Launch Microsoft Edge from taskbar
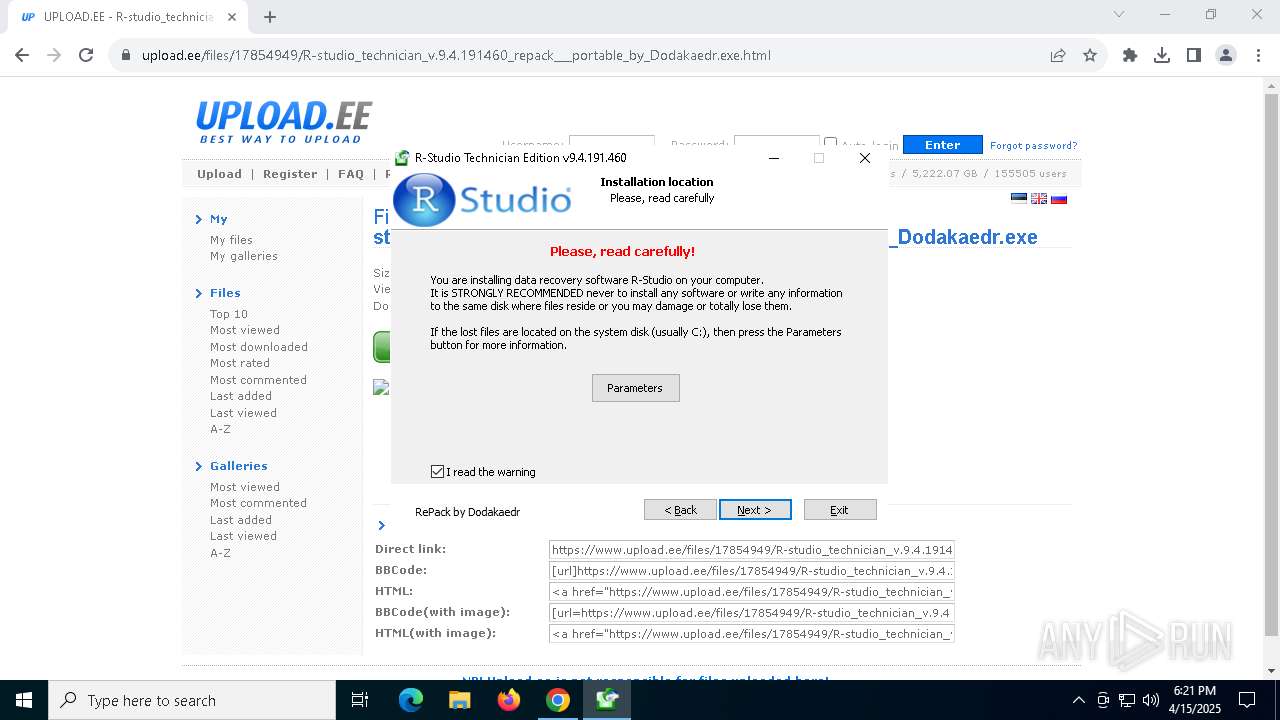Screen dimensions: 1280x720 [x=411, y=700]
